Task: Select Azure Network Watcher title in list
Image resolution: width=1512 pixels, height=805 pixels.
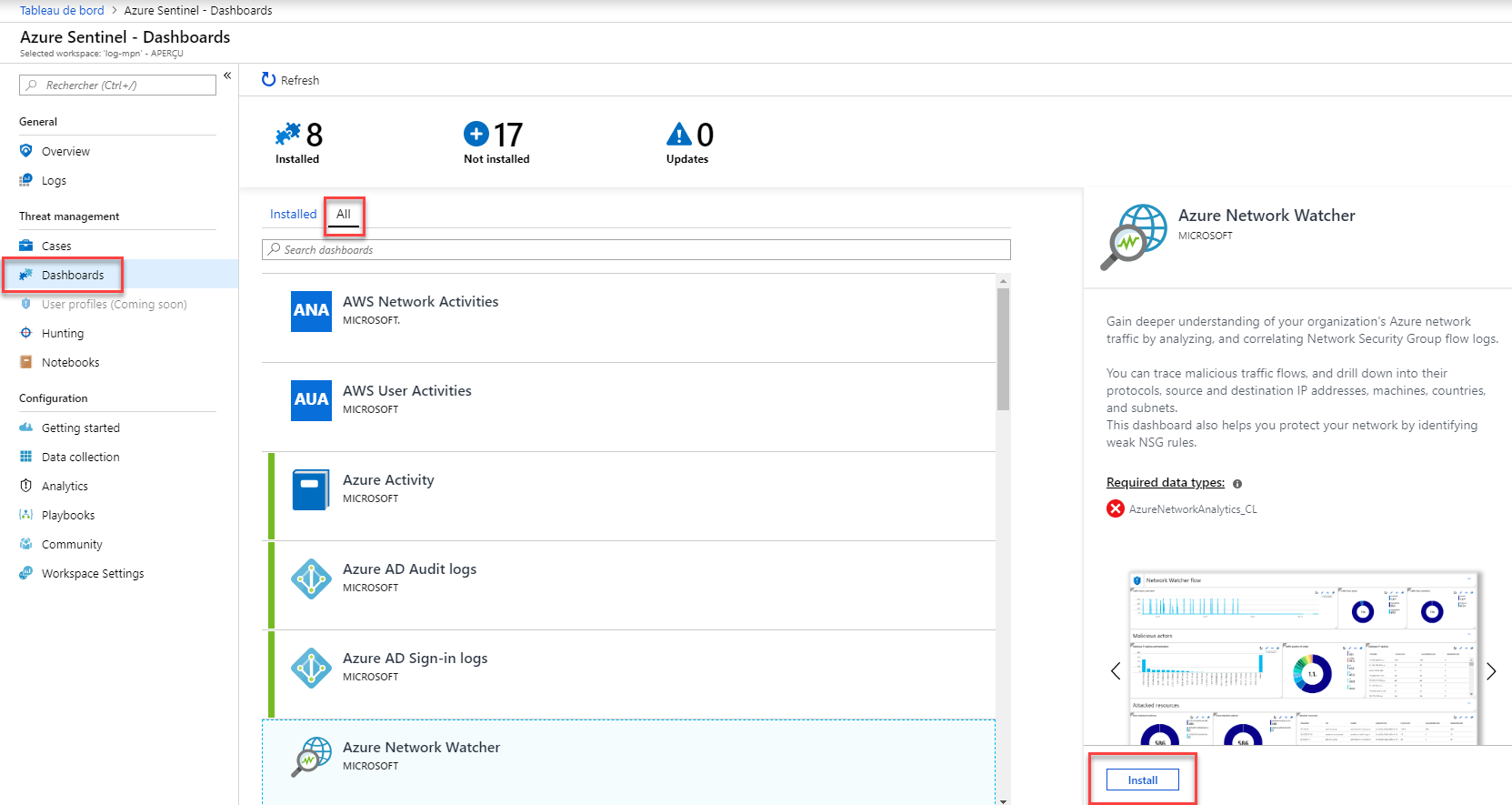Action: [421, 747]
